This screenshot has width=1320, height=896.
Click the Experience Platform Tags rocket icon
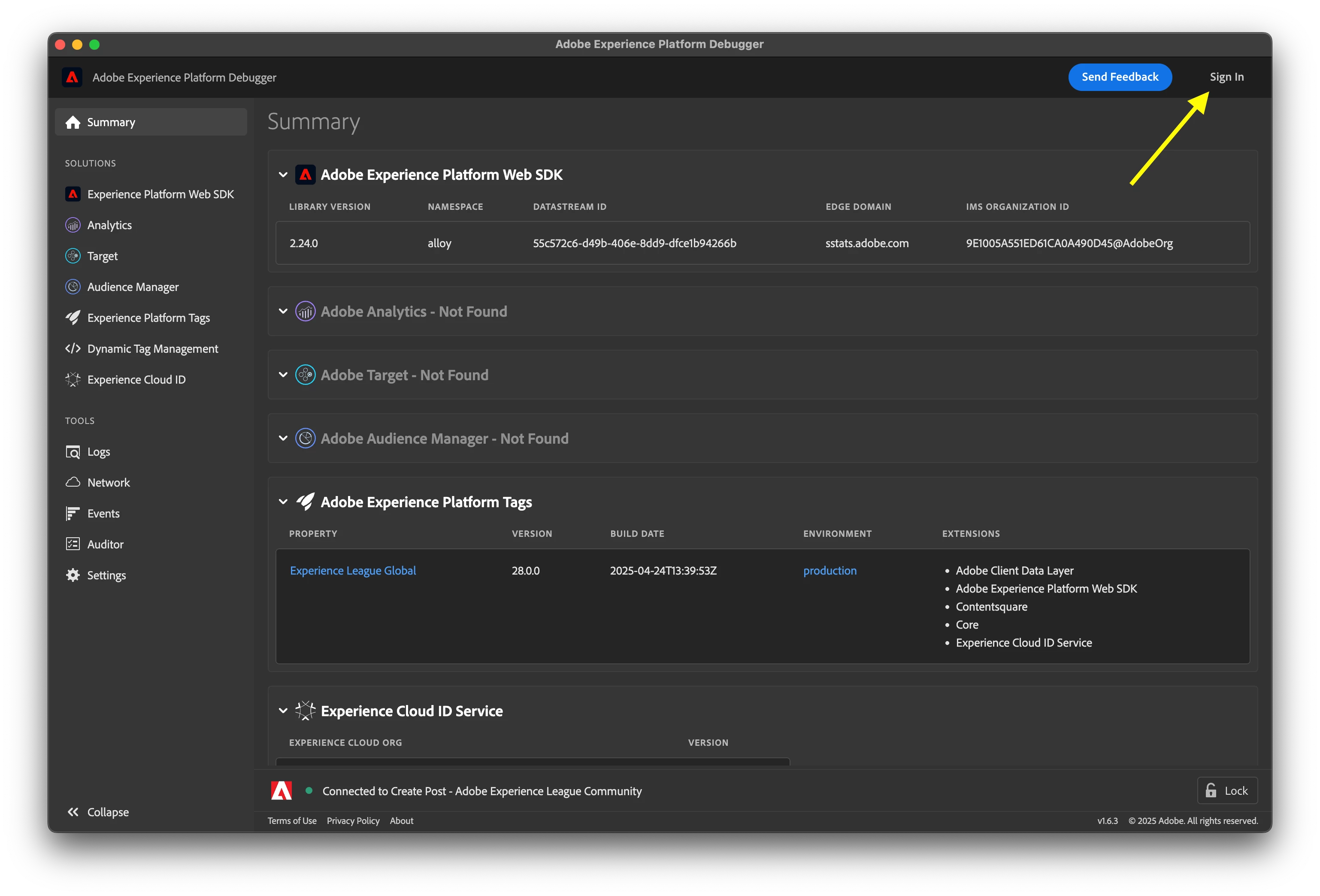(x=73, y=318)
